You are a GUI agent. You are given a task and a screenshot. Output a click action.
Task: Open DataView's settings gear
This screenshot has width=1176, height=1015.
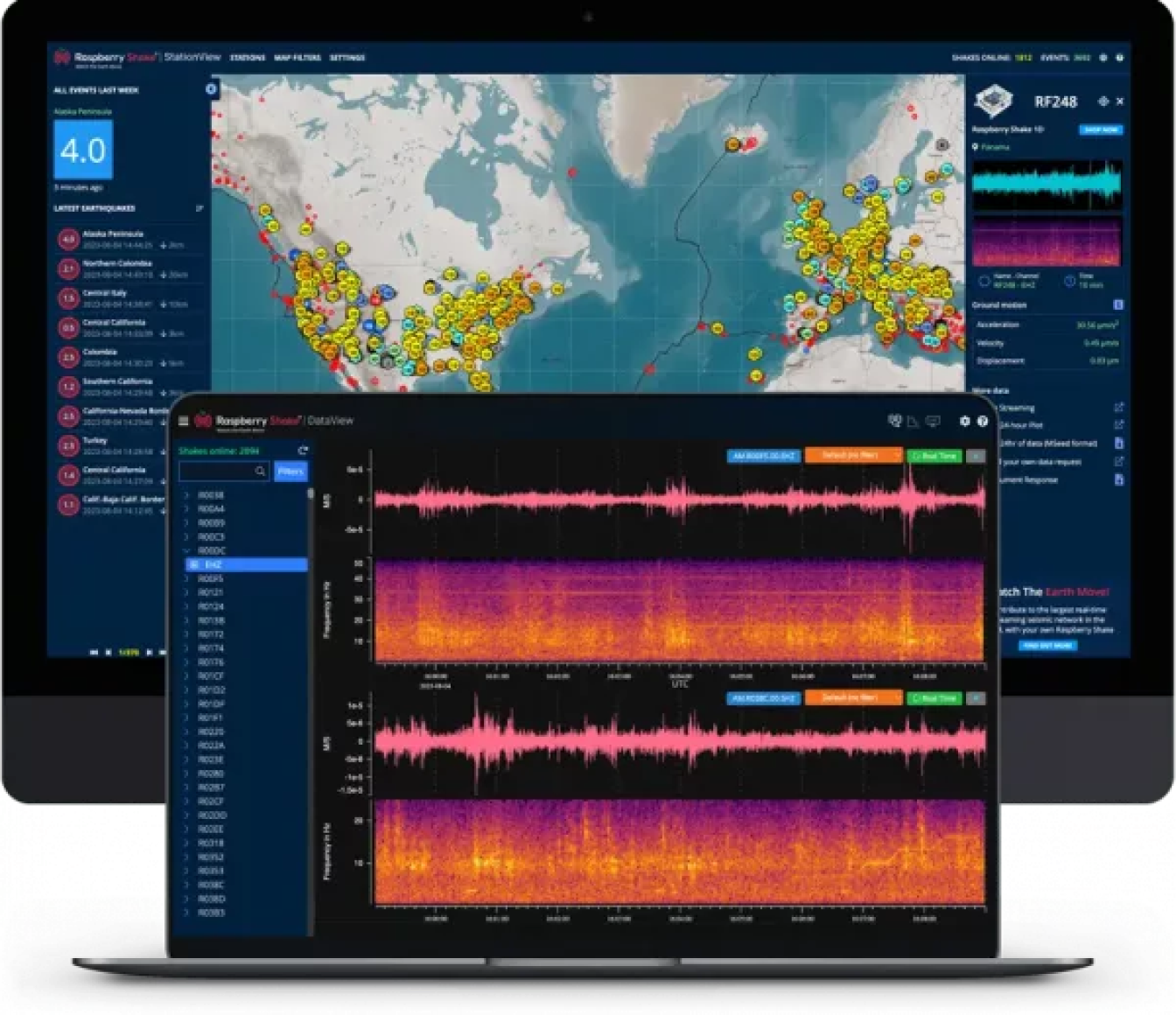pyautogui.click(x=964, y=421)
